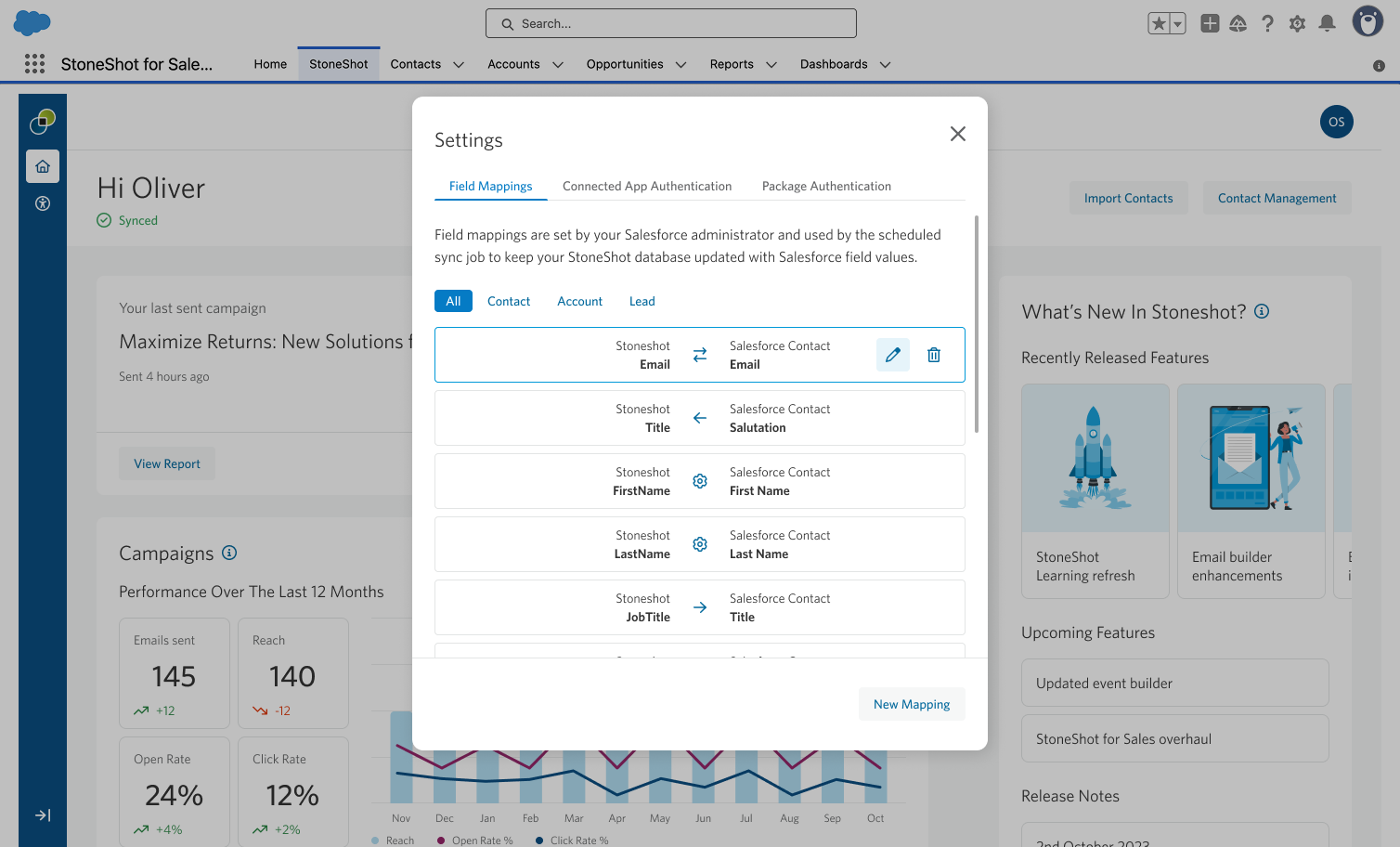Click the gear icon on FirstName mapping

click(x=700, y=481)
